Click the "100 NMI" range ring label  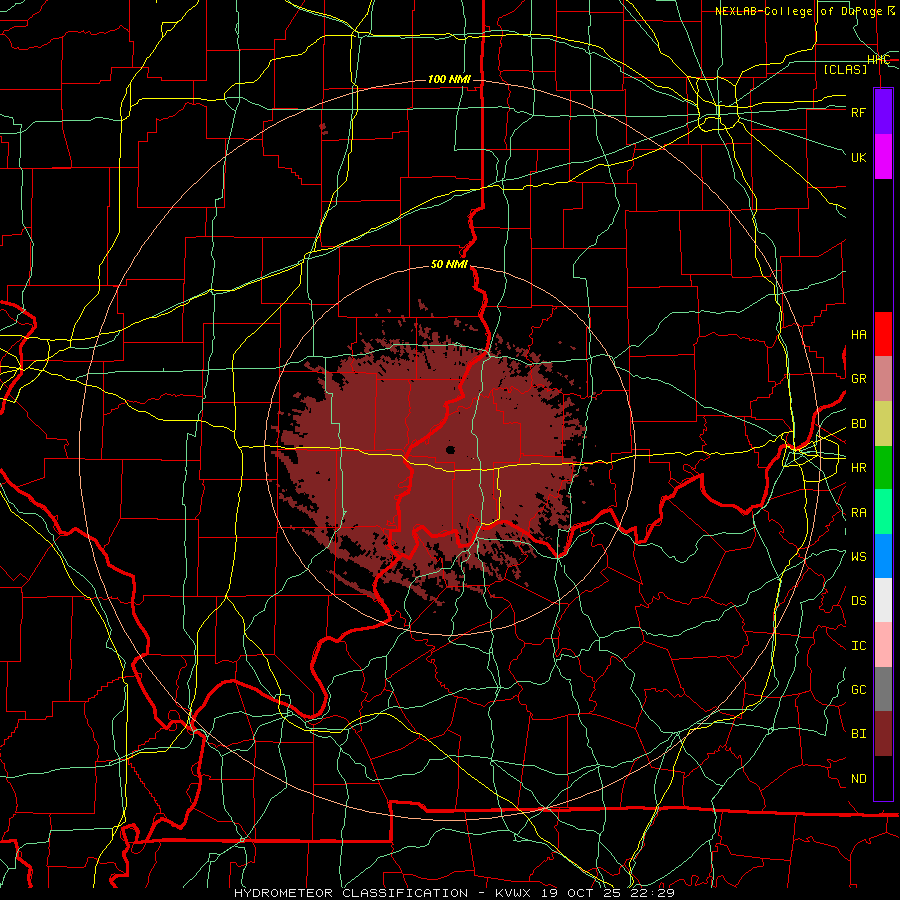tap(449, 79)
